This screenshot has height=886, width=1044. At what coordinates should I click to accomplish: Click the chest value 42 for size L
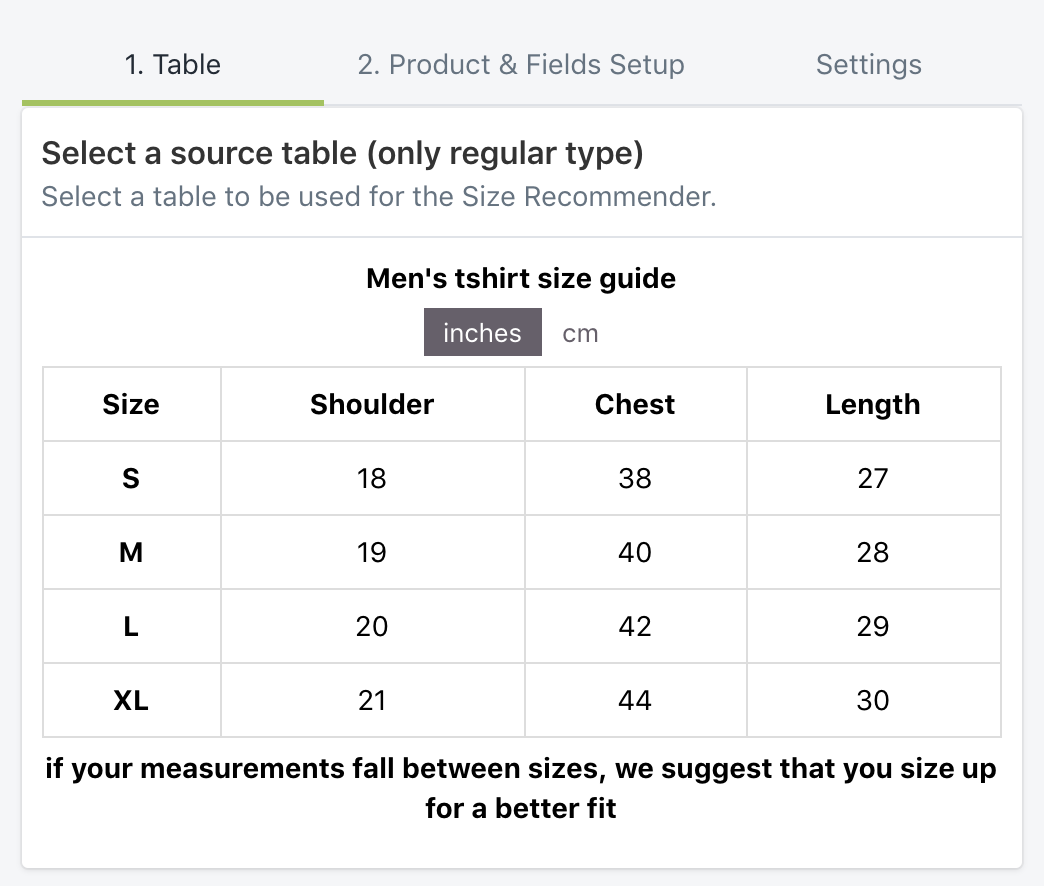point(635,626)
